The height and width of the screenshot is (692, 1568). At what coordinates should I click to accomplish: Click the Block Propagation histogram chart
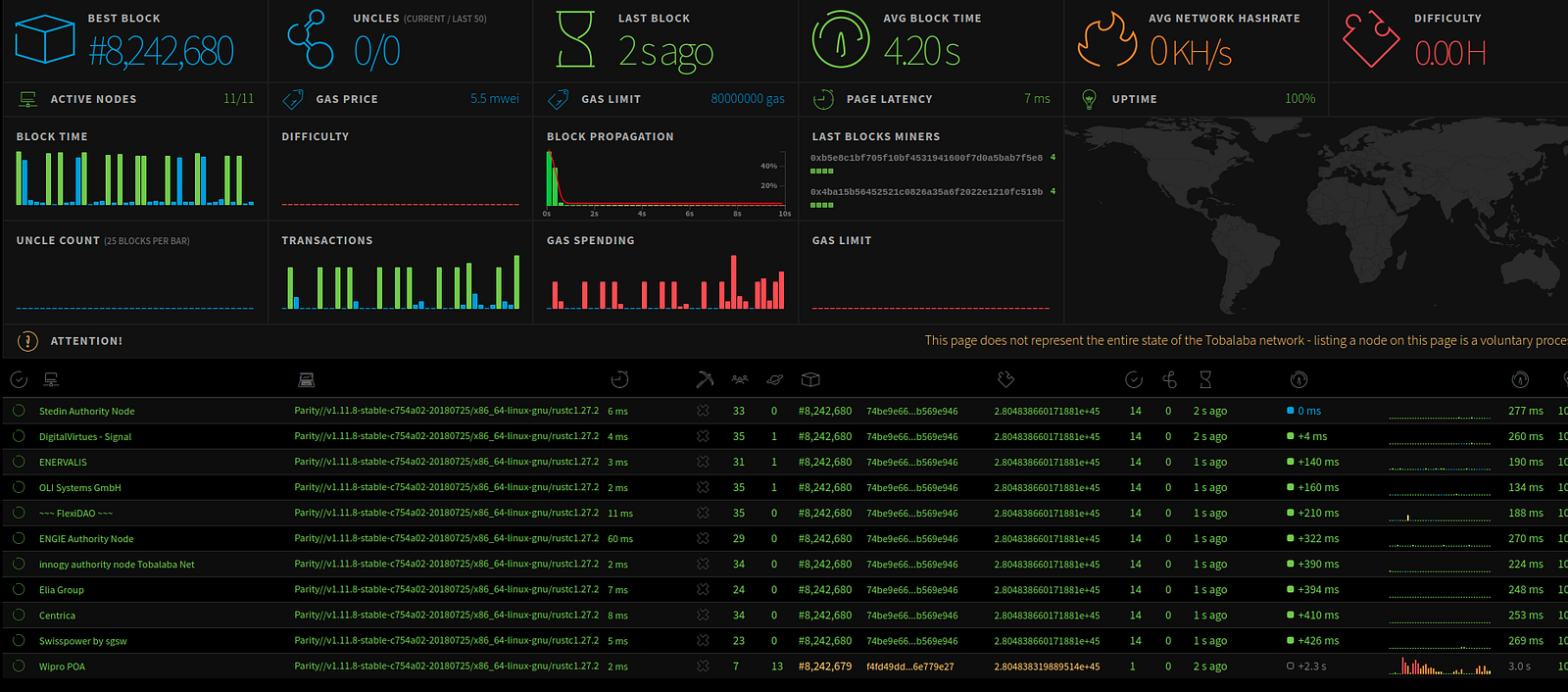click(x=666, y=181)
